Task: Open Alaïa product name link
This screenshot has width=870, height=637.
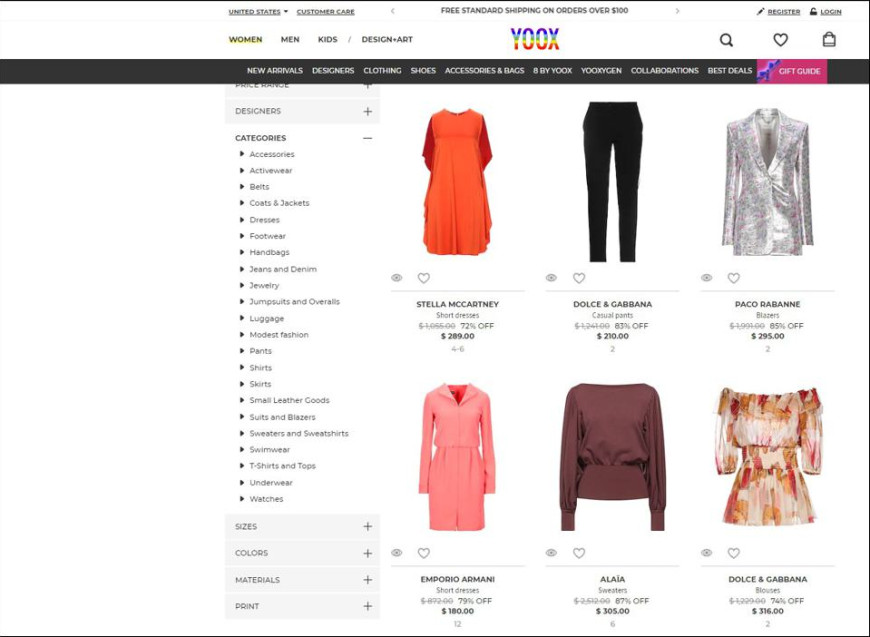Action: click(613, 579)
